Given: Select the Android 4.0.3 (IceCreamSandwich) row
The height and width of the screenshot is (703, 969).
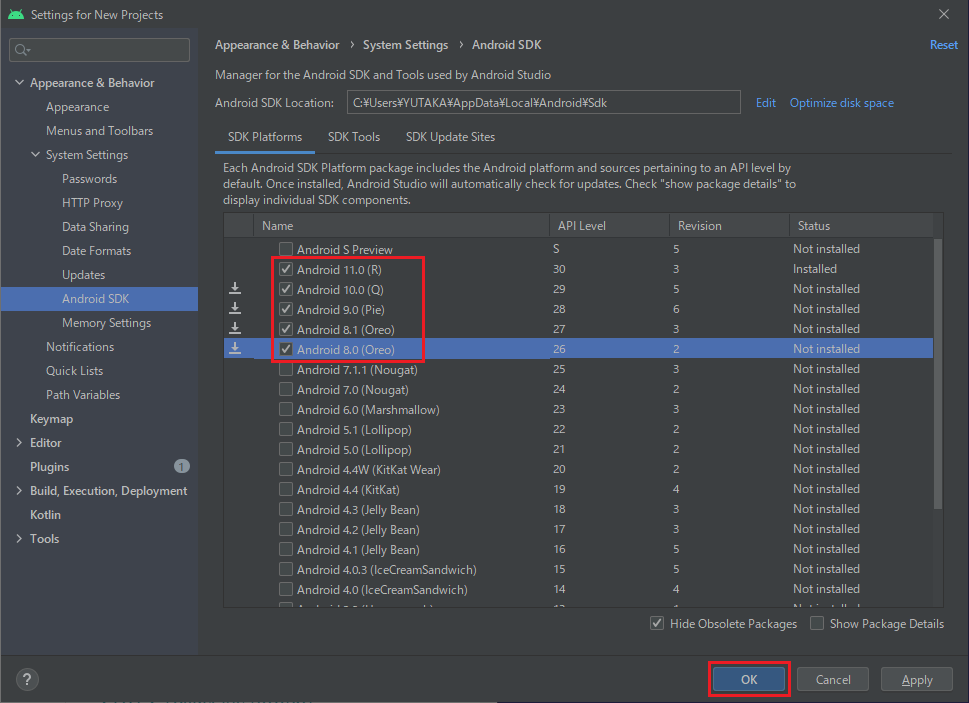Looking at the screenshot, I should tap(578, 569).
